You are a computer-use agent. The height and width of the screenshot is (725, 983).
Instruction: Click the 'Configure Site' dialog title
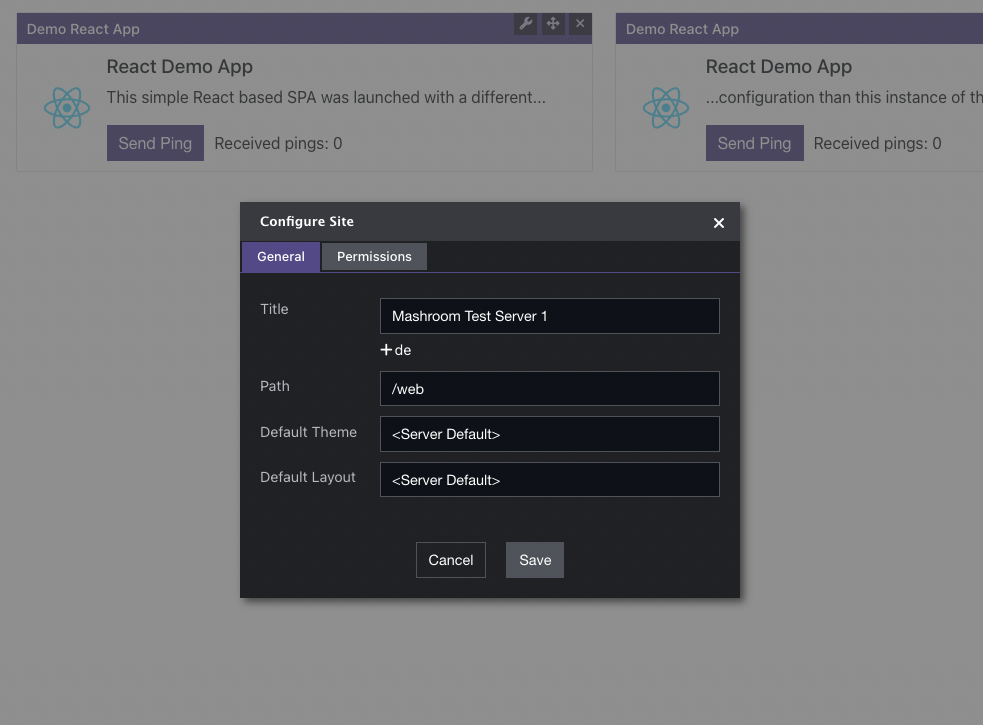(x=307, y=221)
